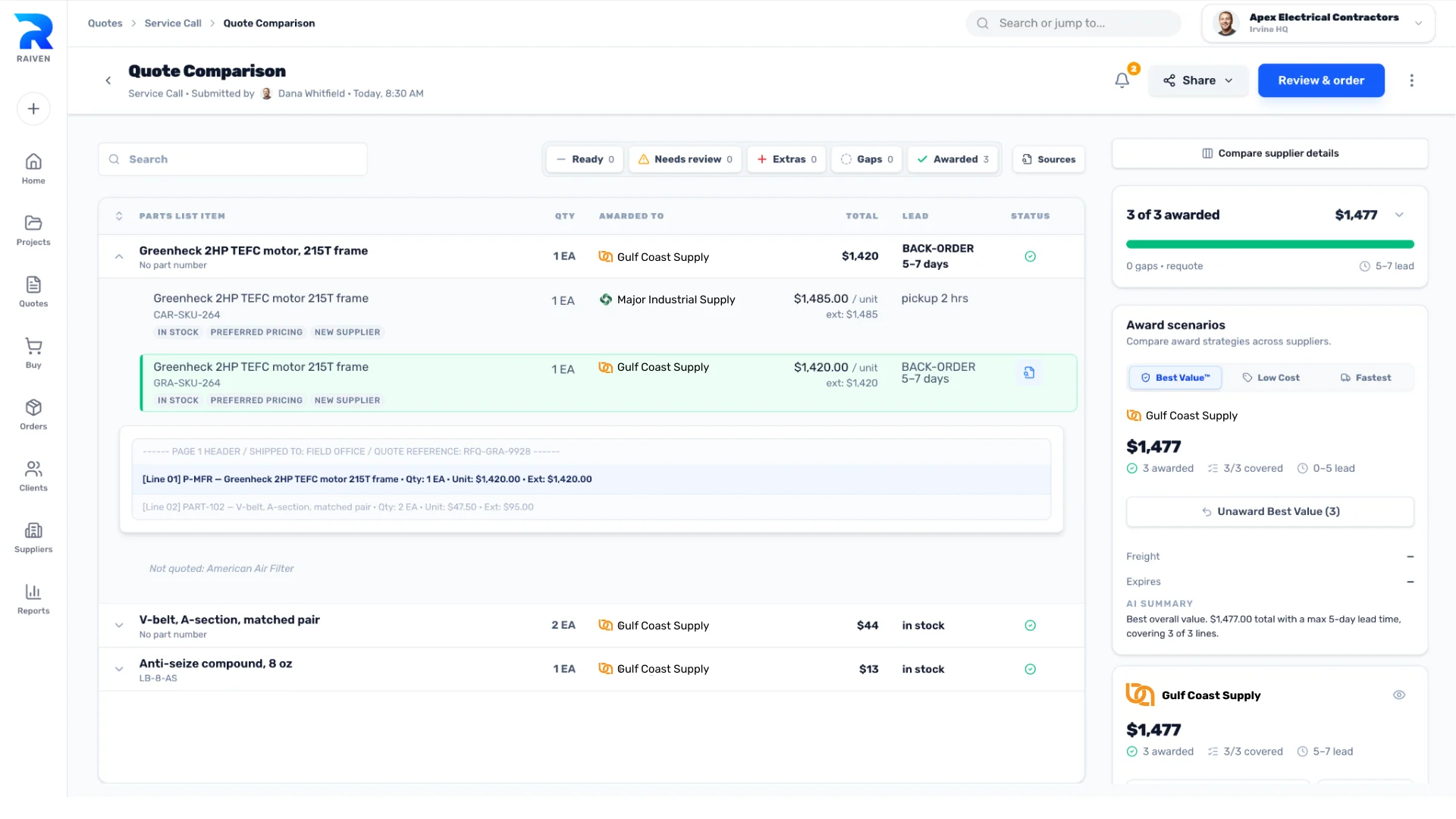Viewport: 1456px width, 819px height.
Task: Open Service Call breadcrumb
Action: click(173, 24)
